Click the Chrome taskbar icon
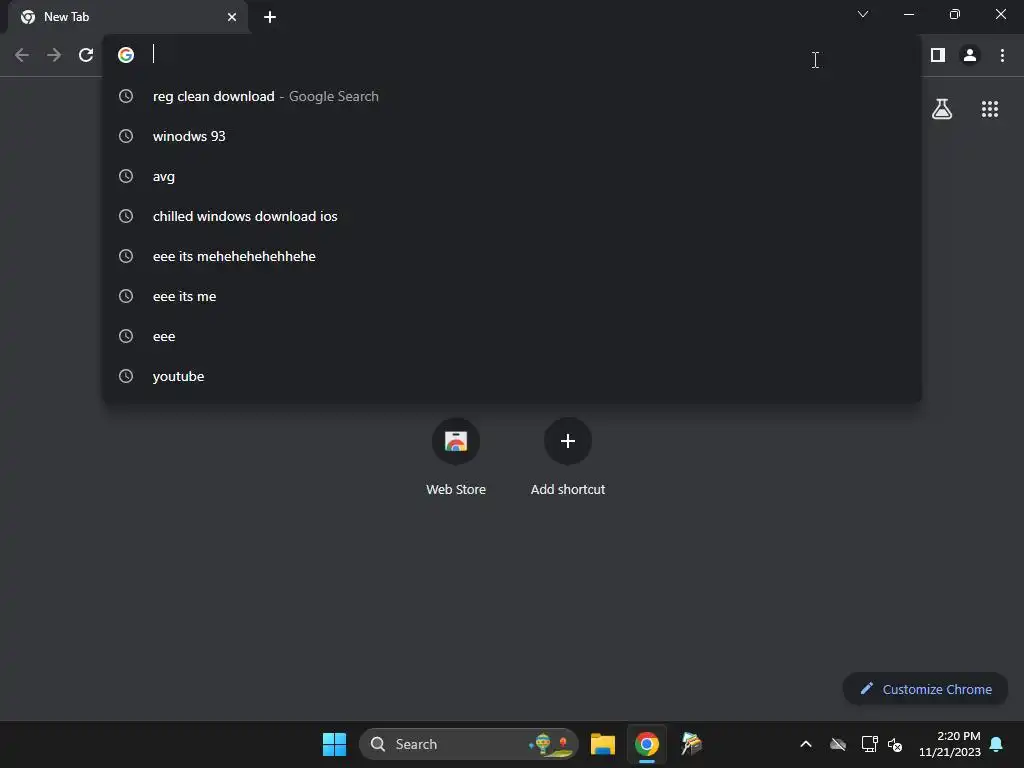The image size is (1024, 768). coord(647,744)
